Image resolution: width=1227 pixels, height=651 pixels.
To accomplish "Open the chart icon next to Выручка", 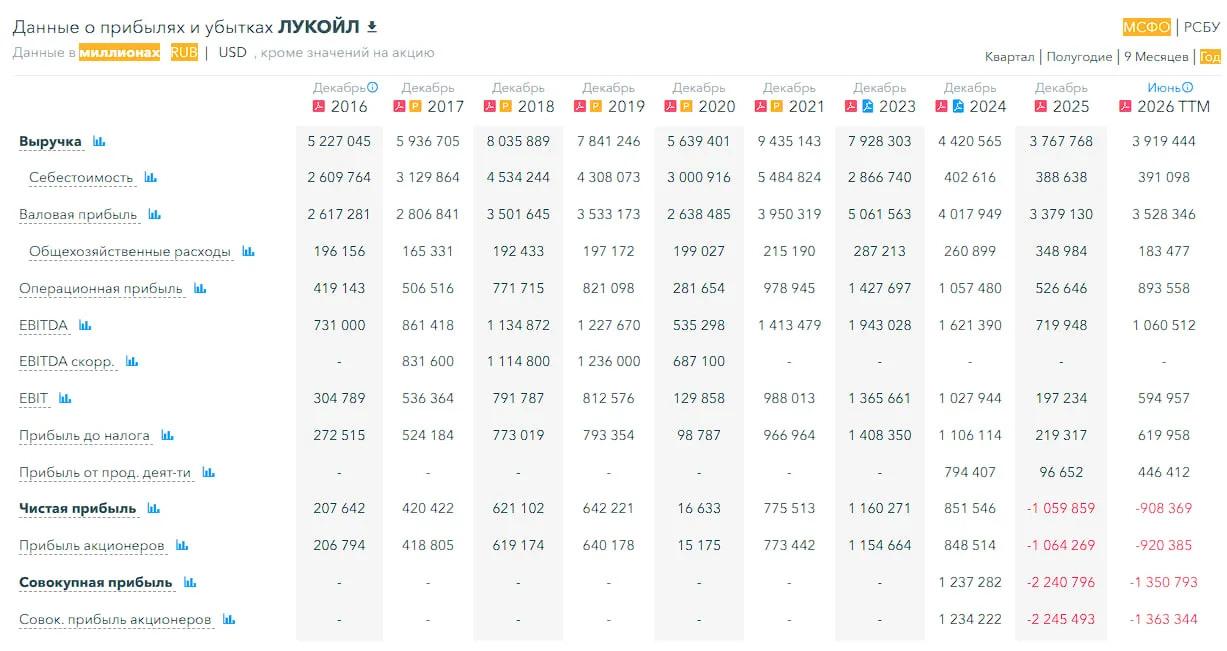I will [x=99, y=142].
